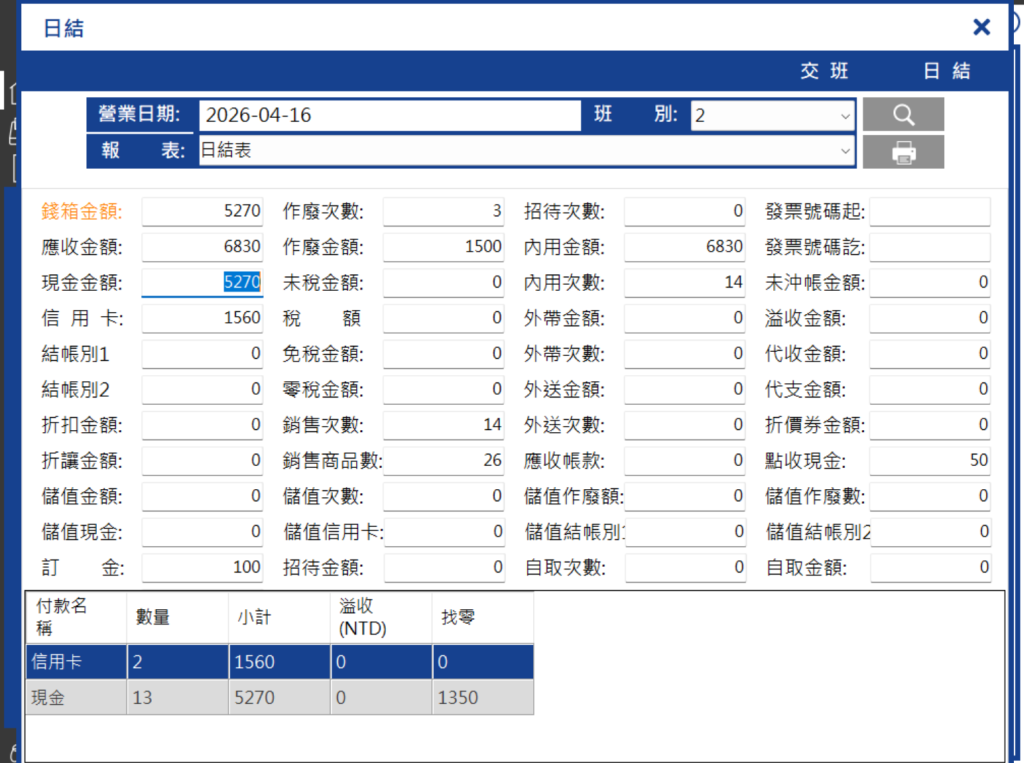Screen dimensions: 1024x763
Task: Click the 作廢金額 field showing 1500
Action: pos(443,247)
